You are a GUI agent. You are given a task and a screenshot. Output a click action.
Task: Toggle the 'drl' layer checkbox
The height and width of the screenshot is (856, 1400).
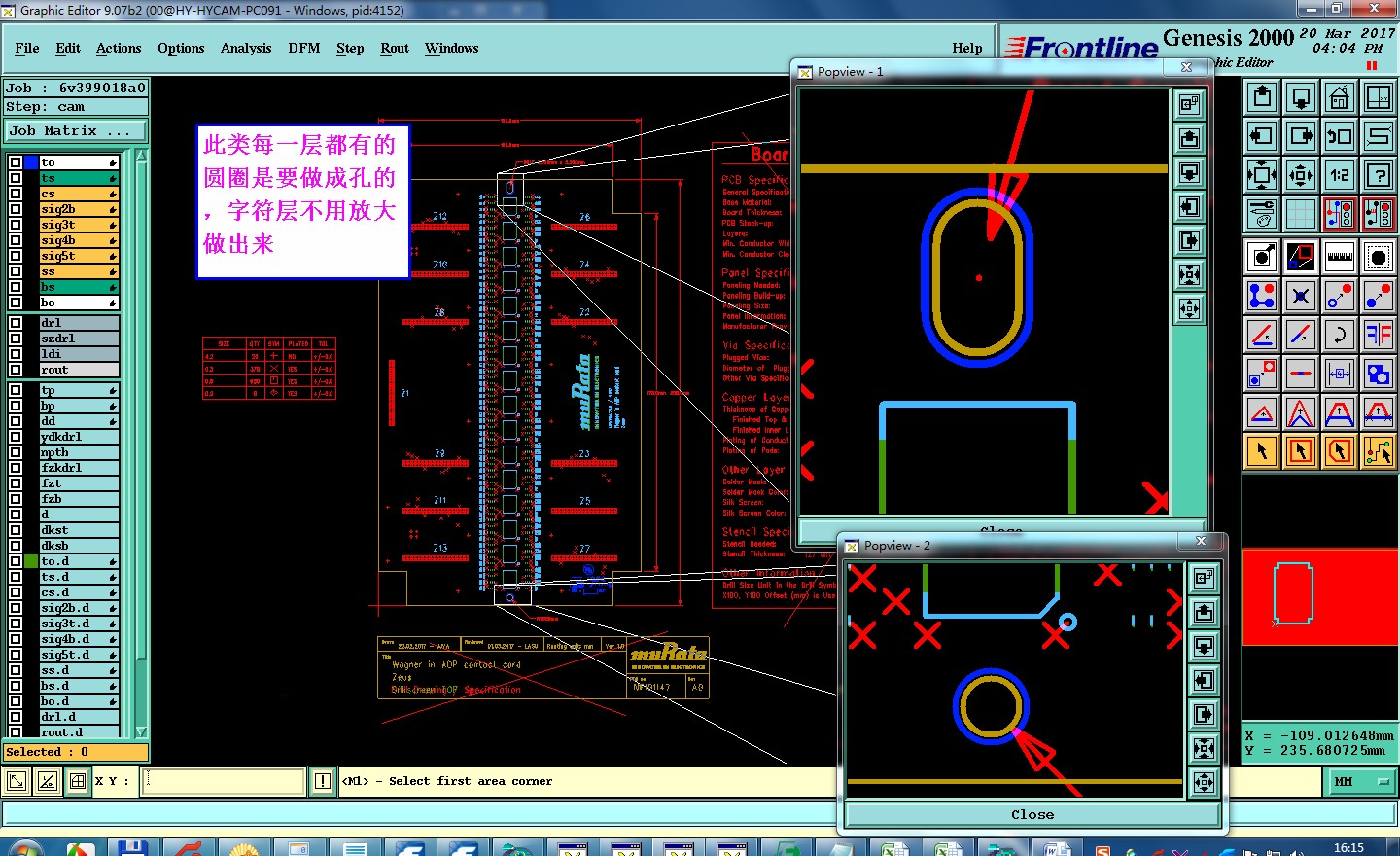pyautogui.click(x=16, y=323)
